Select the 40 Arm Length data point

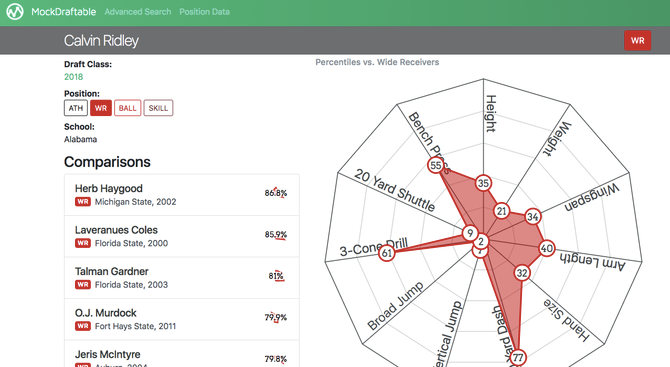click(x=547, y=248)
